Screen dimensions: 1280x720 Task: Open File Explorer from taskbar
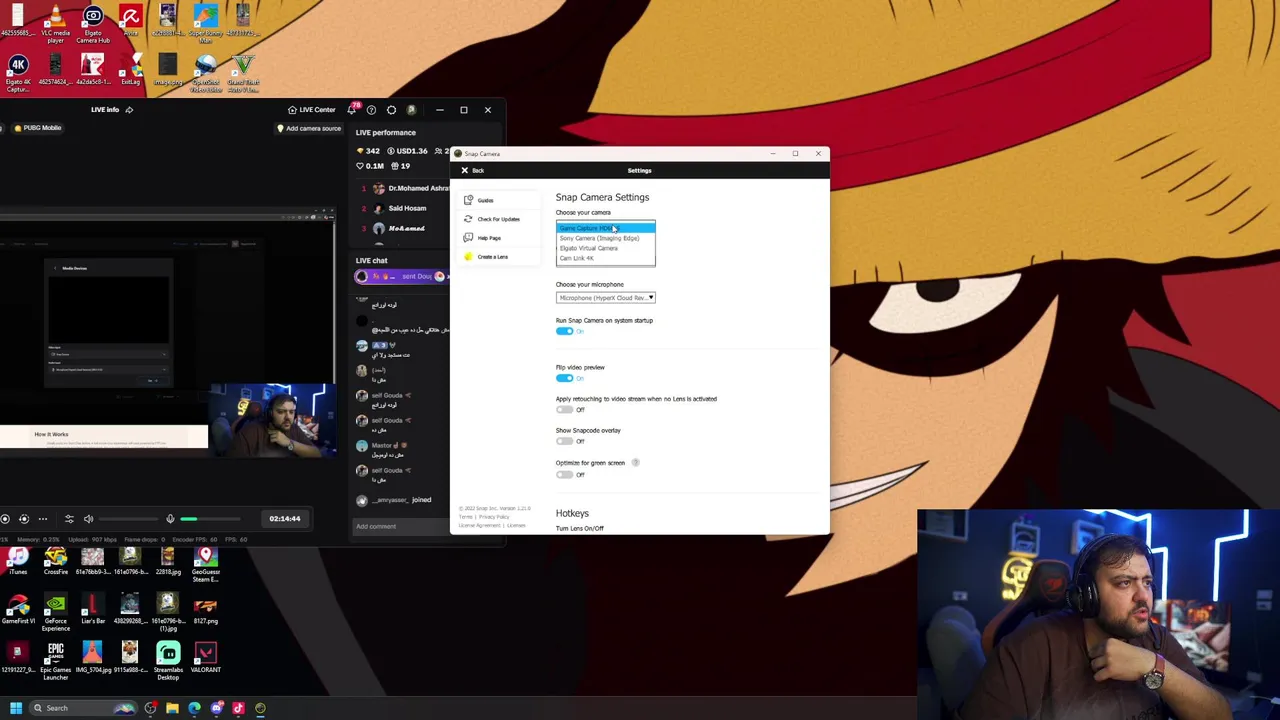[172, 708]
